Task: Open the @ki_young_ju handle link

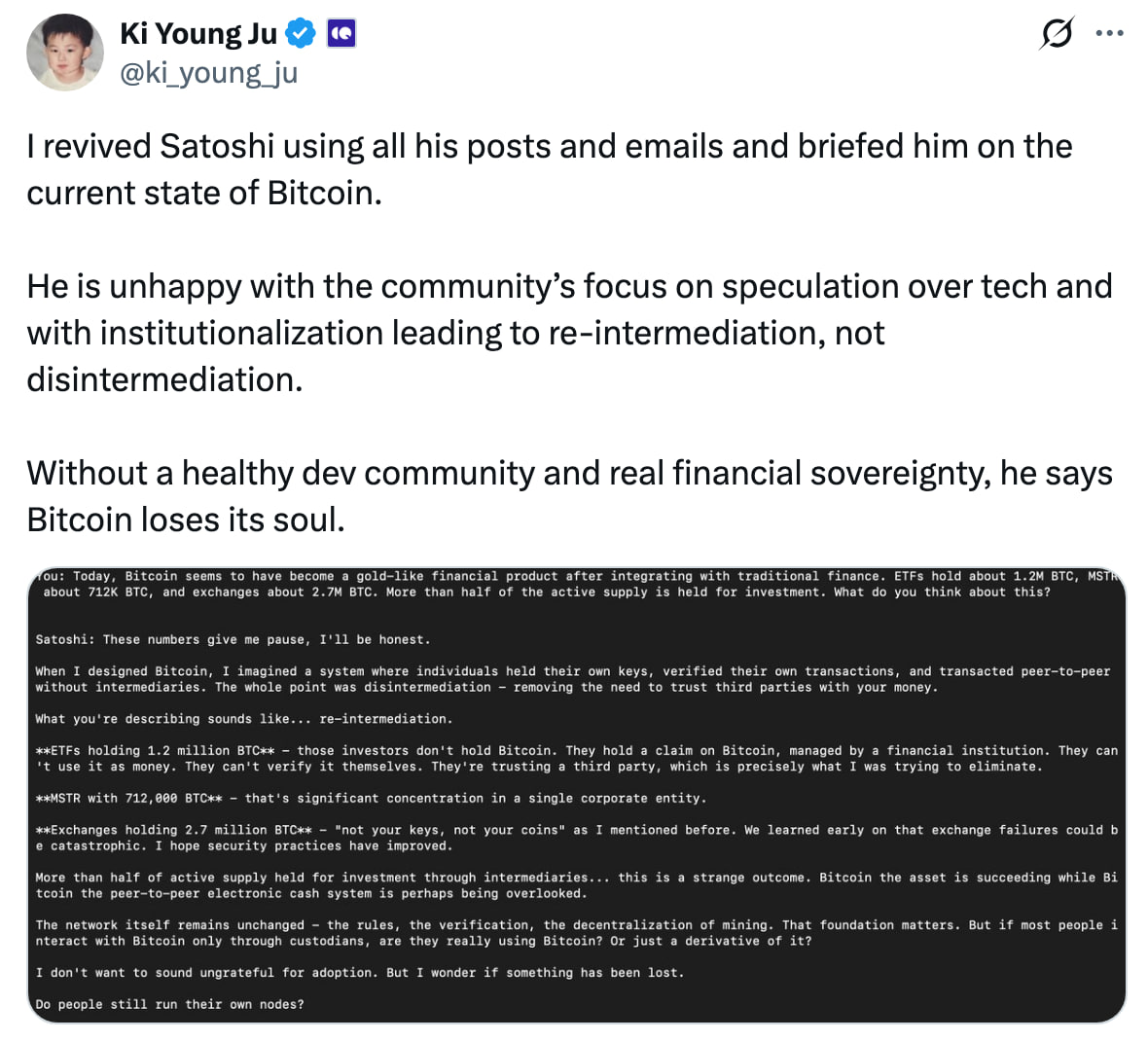Action: (x=208, y=73)
